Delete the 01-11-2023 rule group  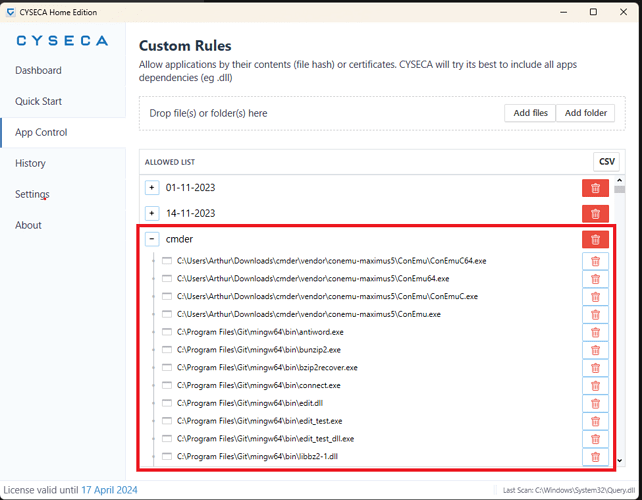(x=595, y=188)
